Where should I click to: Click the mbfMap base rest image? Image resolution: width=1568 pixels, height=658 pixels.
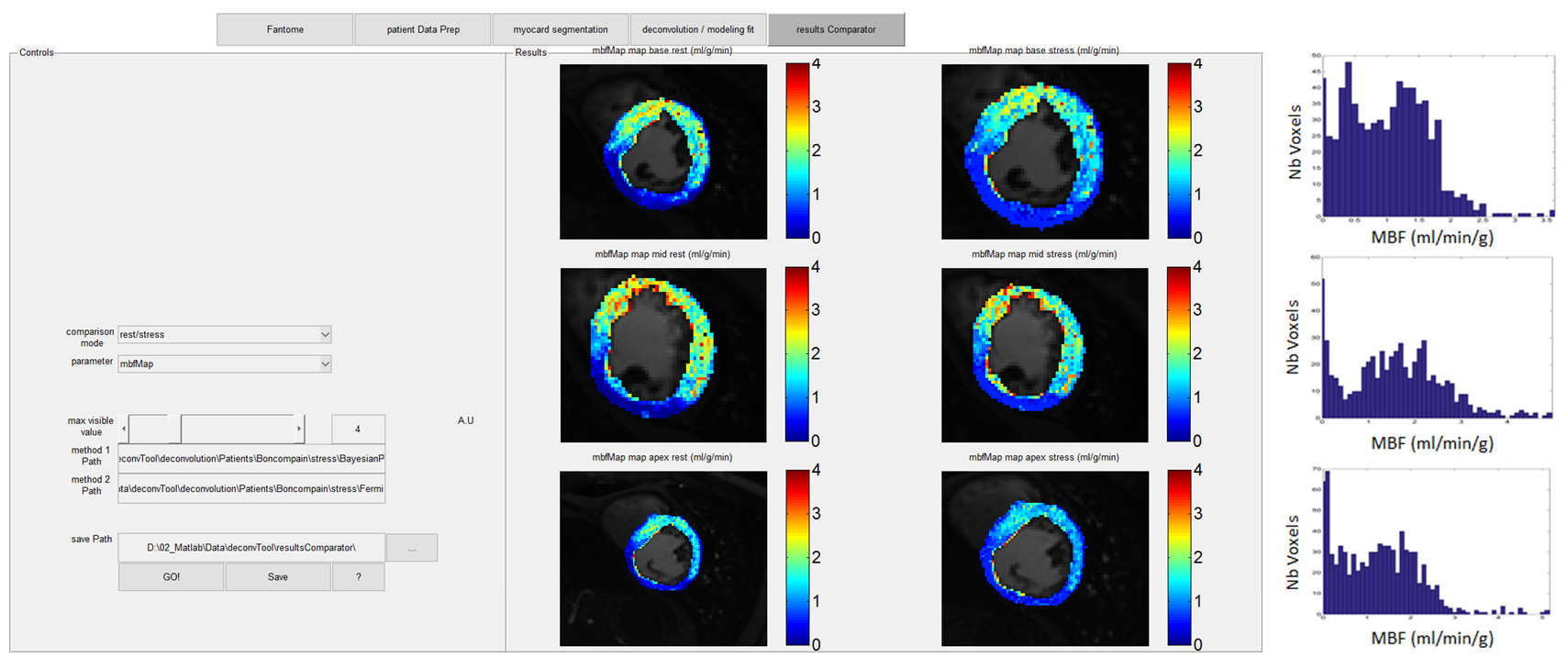tap(663, 151)
